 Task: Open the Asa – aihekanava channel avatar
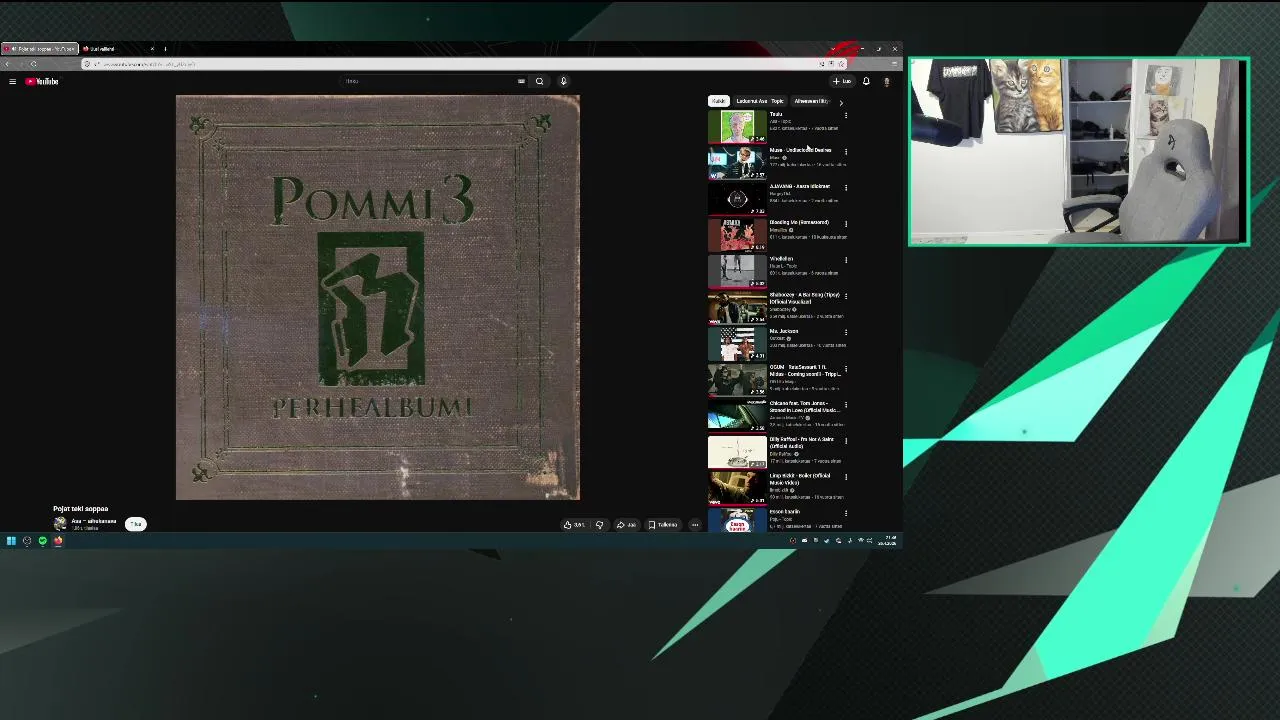tap(60, 524)
